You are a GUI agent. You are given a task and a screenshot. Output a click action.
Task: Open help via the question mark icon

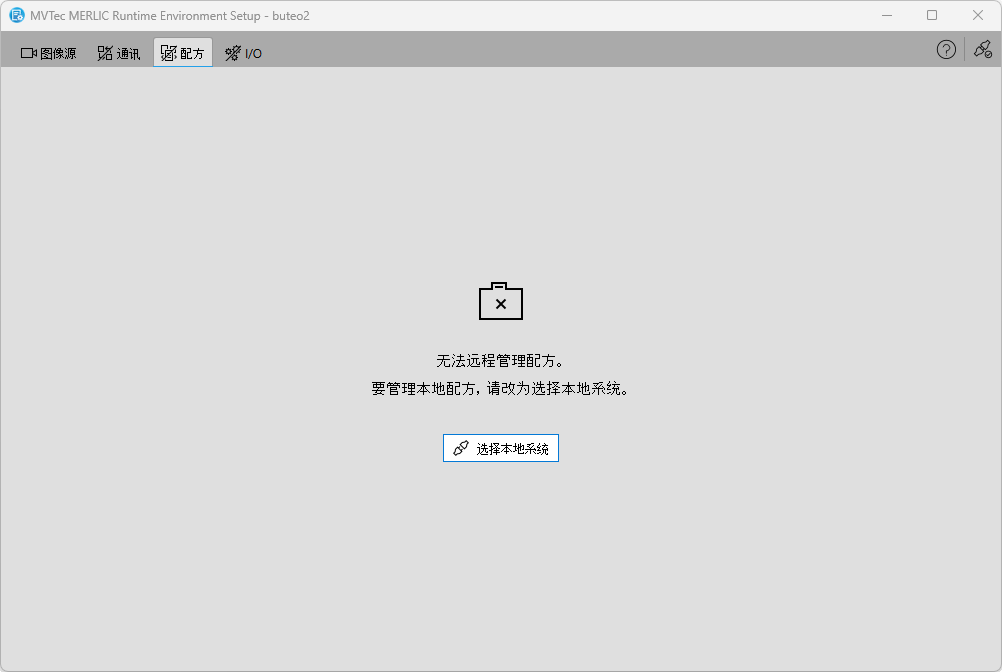coord(945,49)
